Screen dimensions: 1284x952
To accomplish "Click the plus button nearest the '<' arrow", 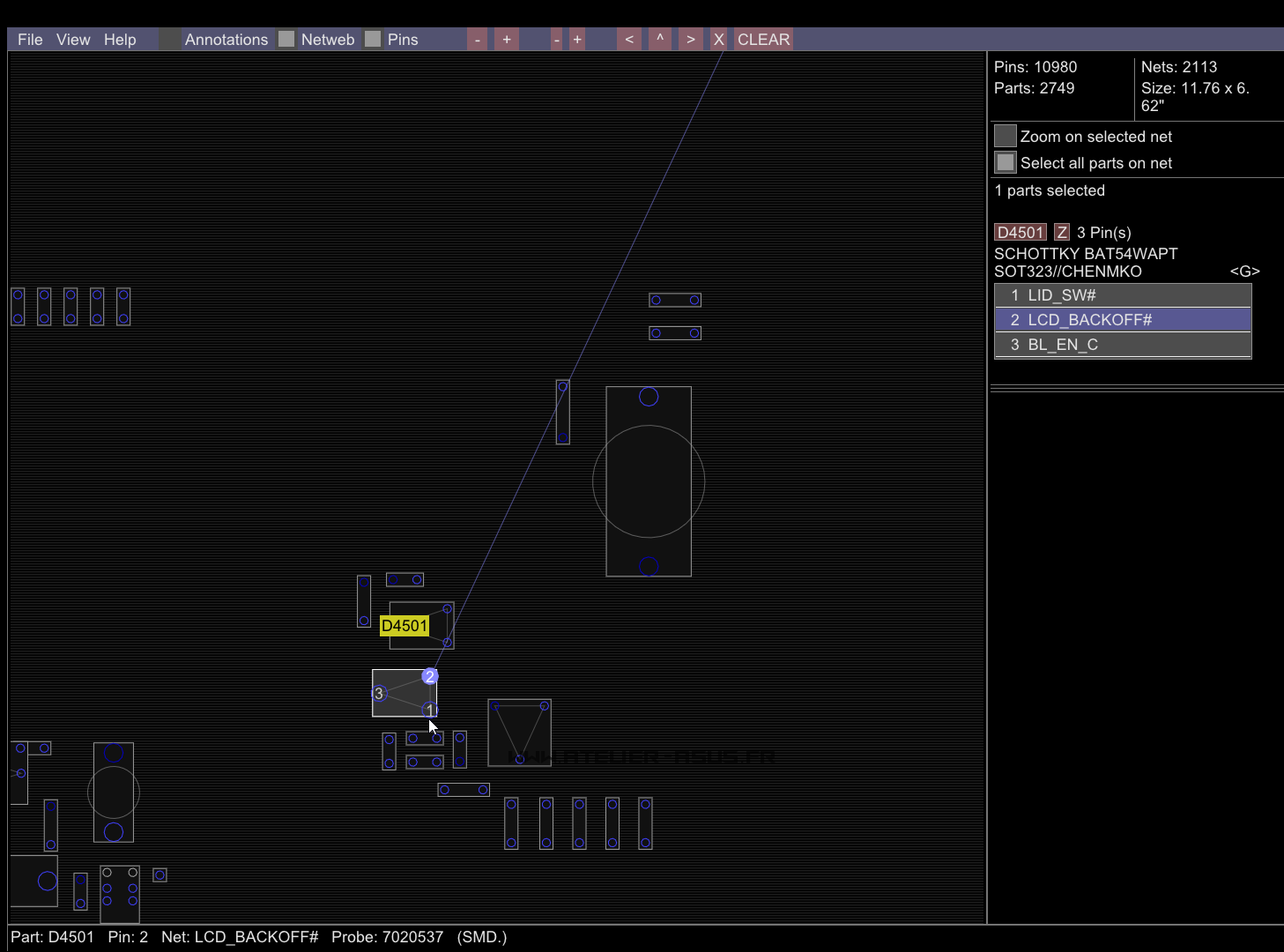I will coord(577,40).
